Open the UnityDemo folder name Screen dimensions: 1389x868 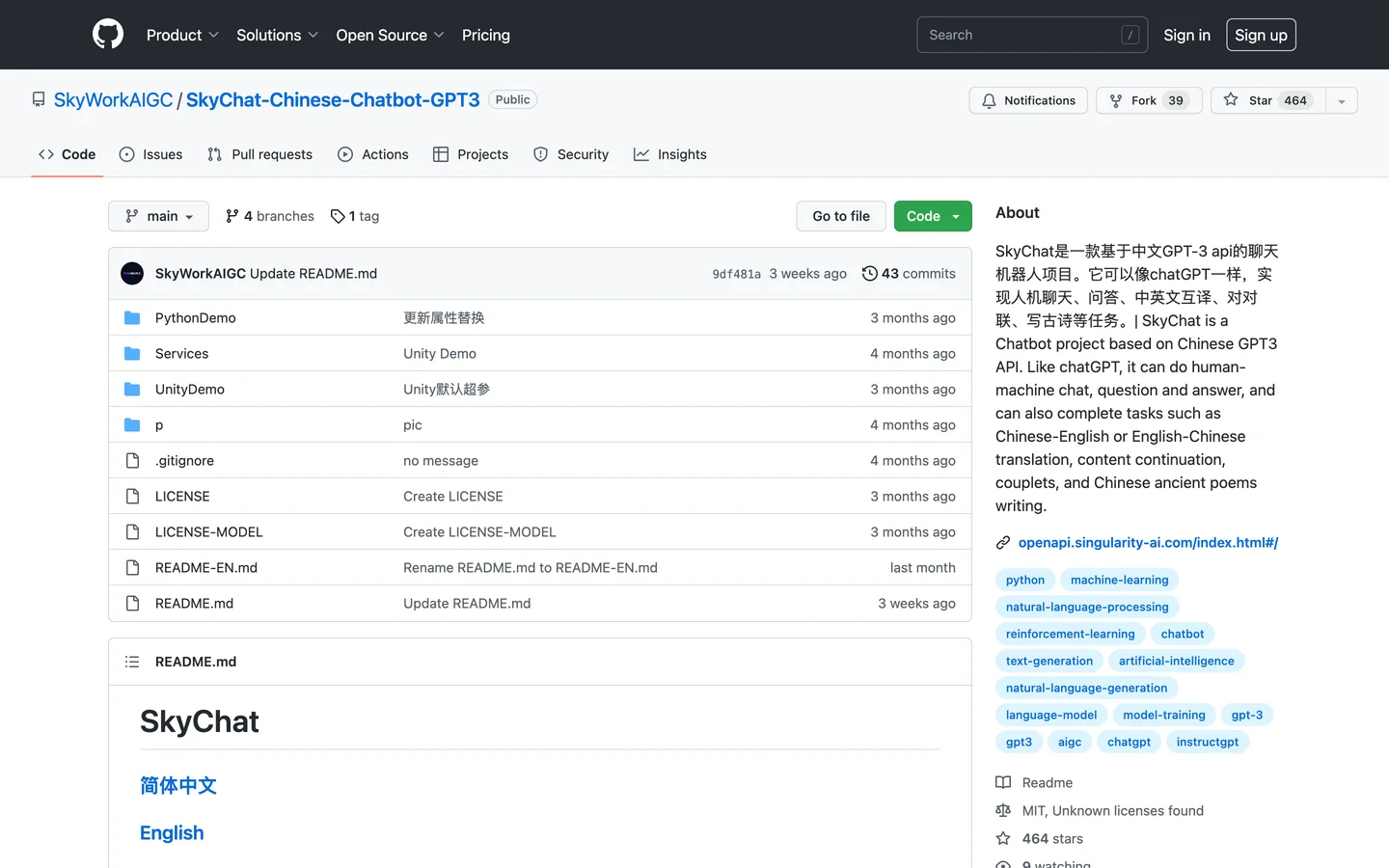[190, 390]
